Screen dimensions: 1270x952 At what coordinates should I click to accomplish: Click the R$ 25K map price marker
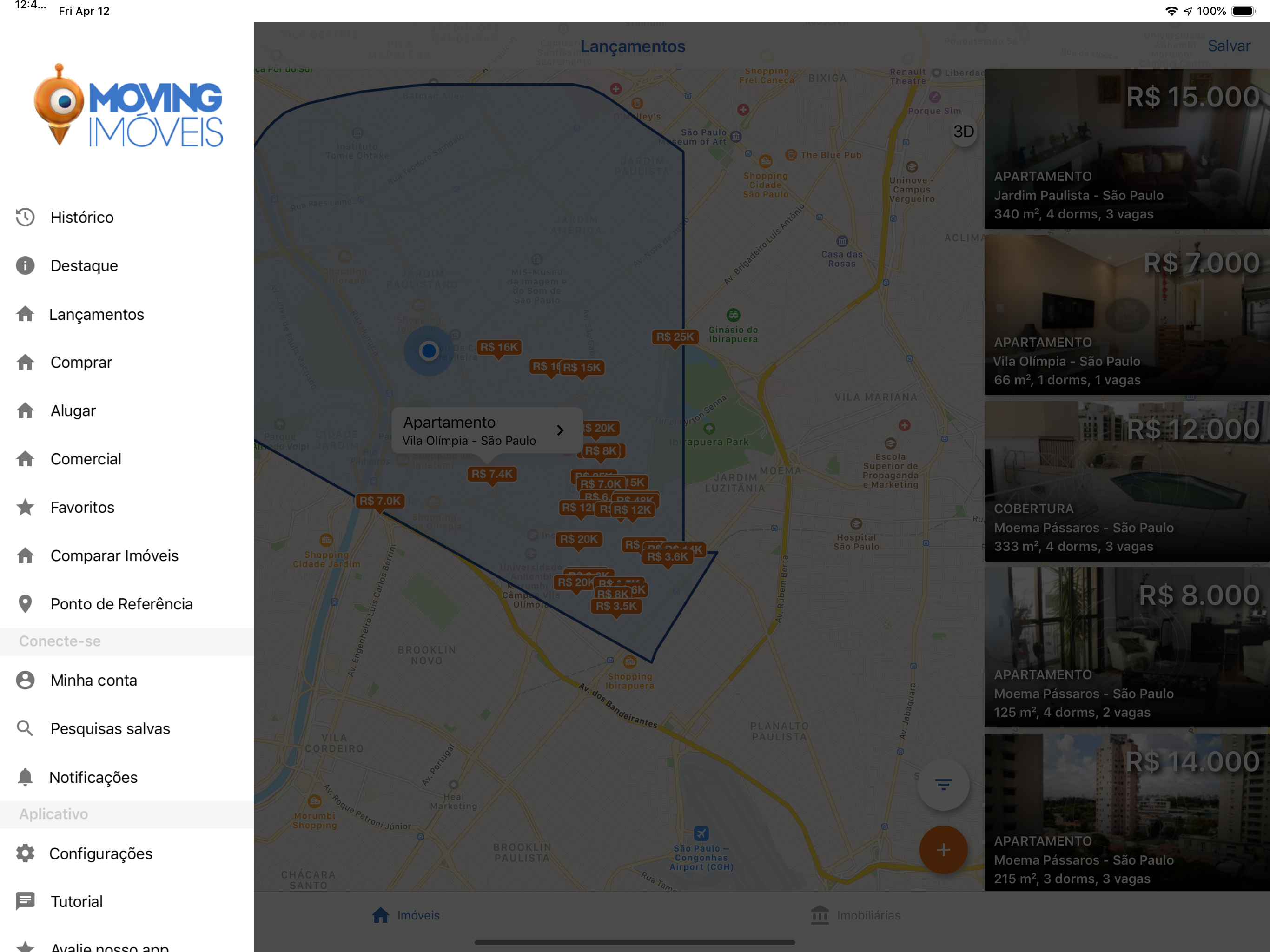pos(675,337)
